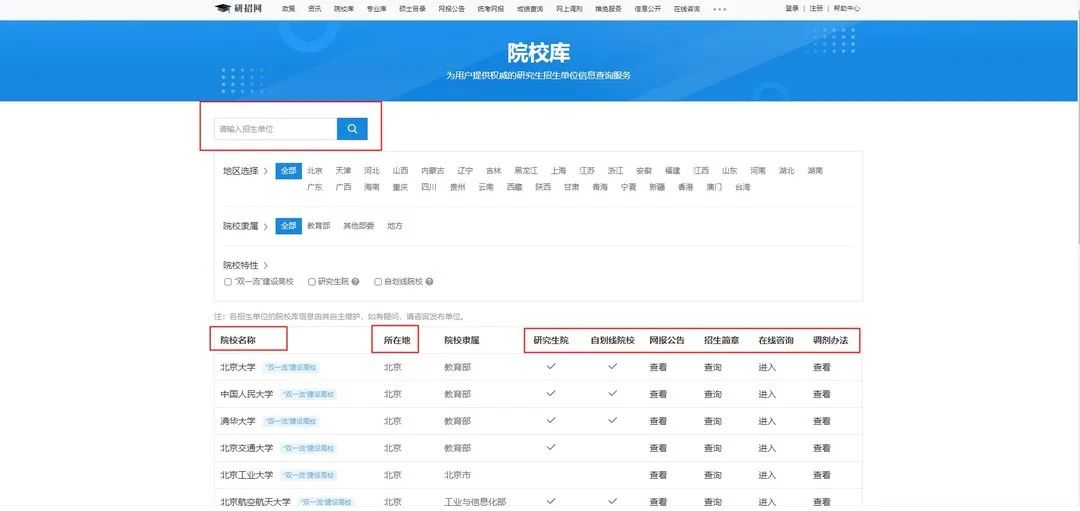This screenshot has width=1080, height=511.
Task: Click help icon next to 研究生院 checkbox
Action: click(x=358, y=282)
